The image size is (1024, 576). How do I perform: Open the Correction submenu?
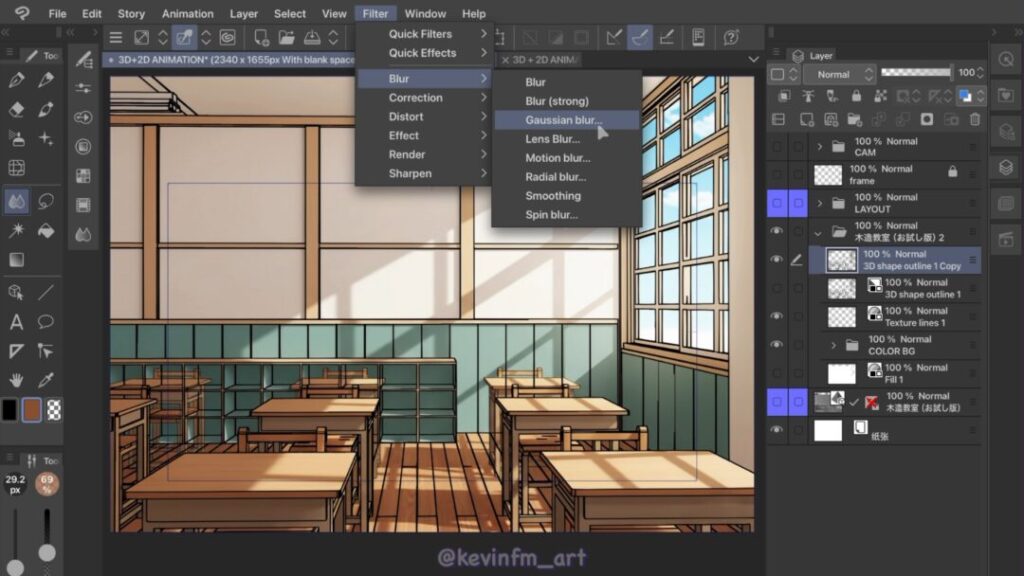click(x=423, y=97)
